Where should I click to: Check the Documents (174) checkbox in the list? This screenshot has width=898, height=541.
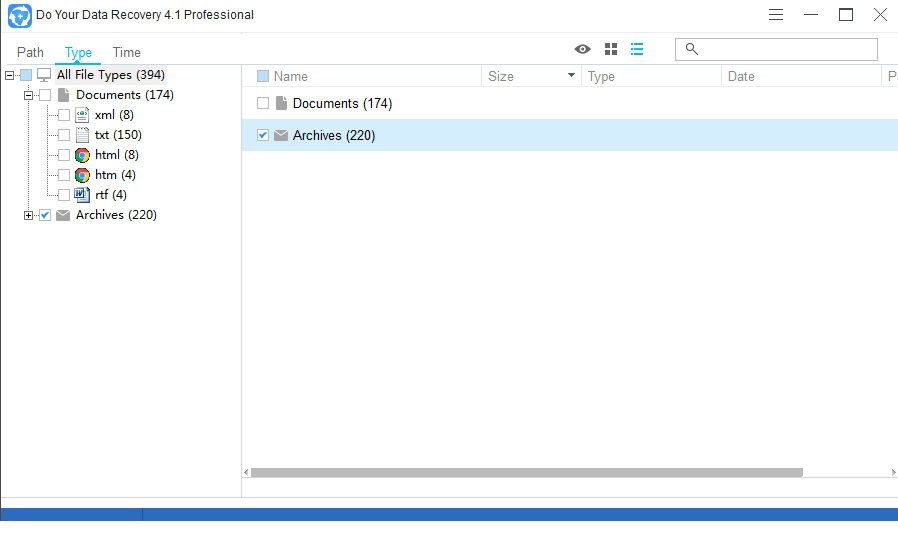(263, 103)
